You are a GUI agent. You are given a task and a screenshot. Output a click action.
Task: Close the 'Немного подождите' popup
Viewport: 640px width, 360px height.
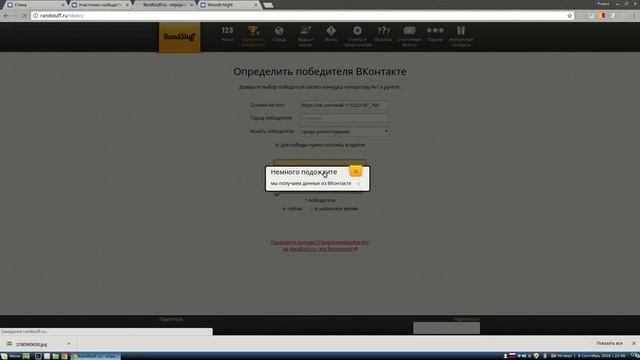point(356,171)
